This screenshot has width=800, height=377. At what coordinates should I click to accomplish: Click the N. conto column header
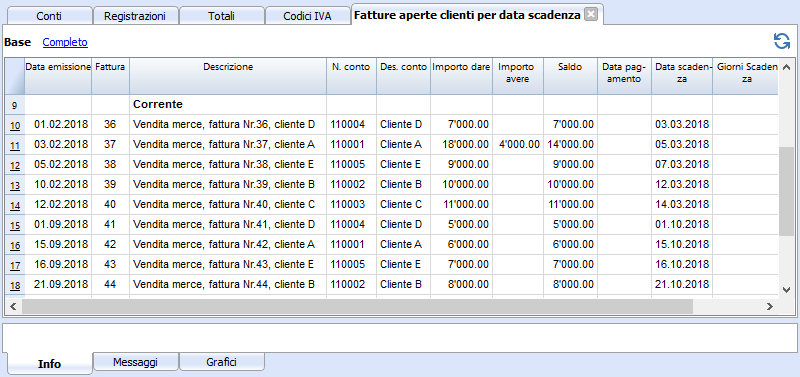point(352,76)
